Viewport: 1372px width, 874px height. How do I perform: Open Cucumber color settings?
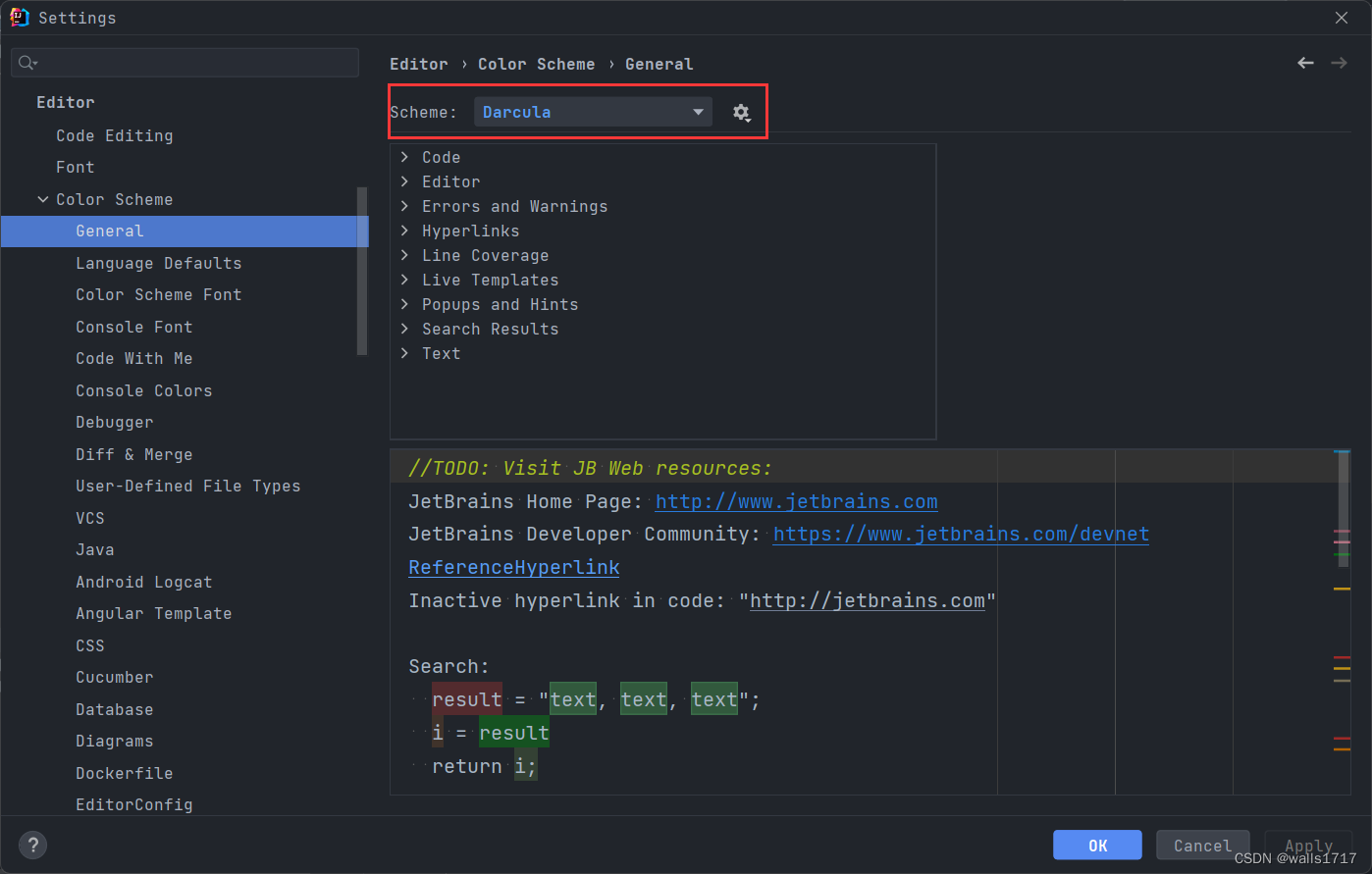click(x=115, y=677)
